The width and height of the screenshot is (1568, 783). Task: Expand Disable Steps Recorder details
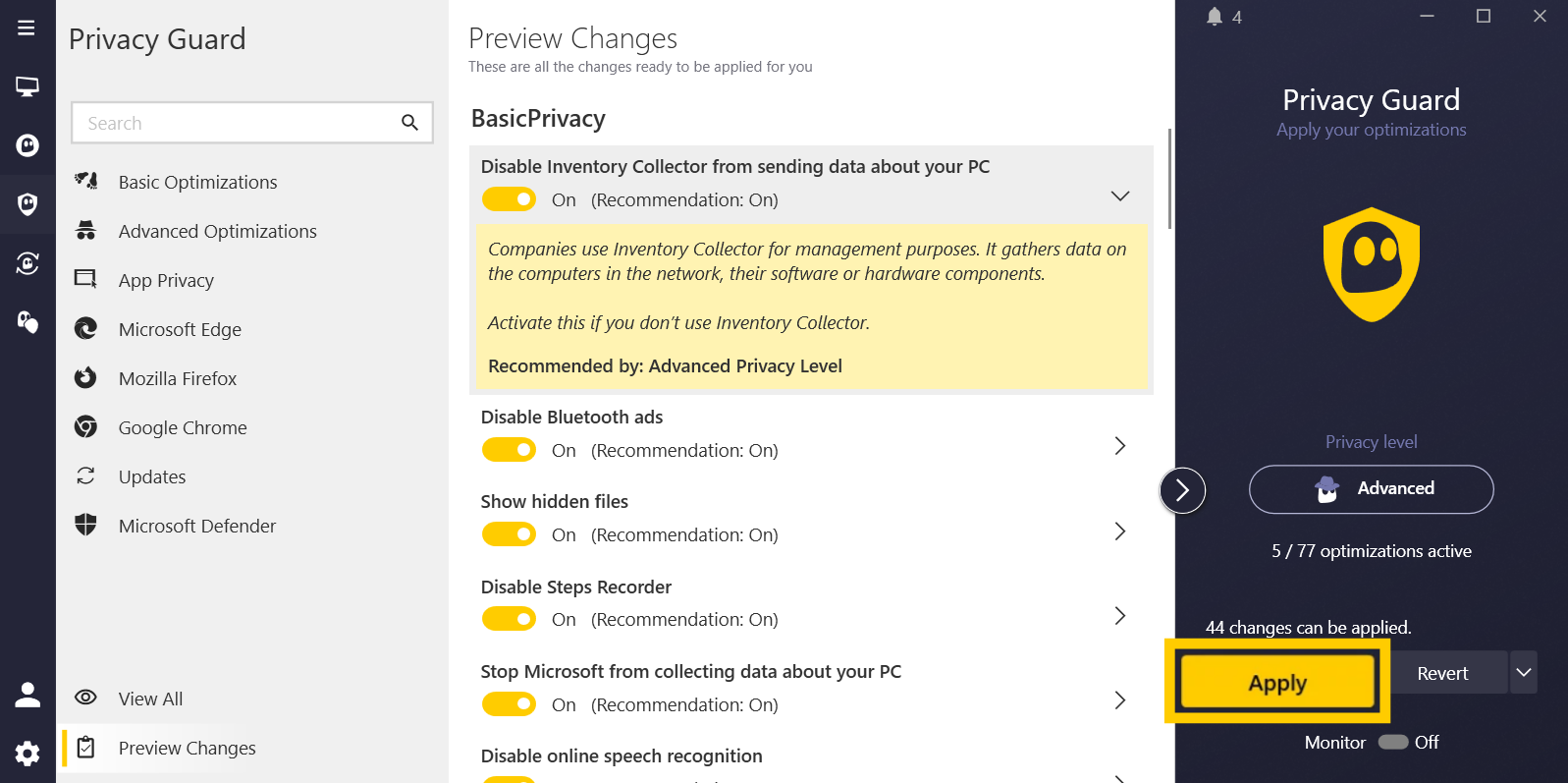1119,616
